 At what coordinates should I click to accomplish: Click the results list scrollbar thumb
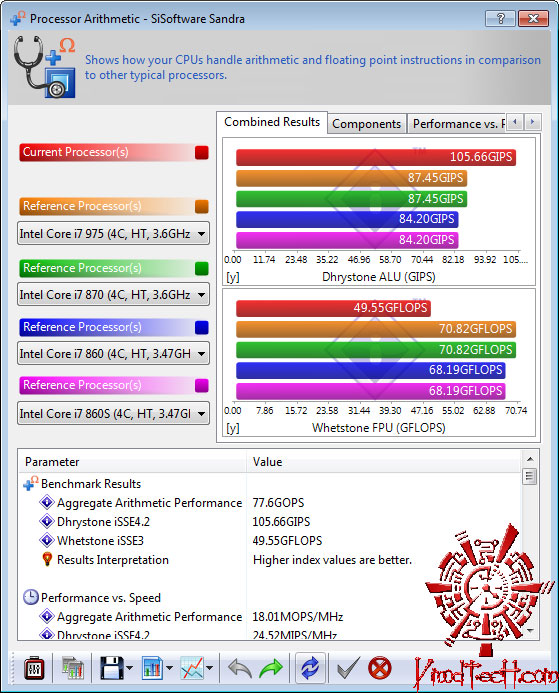click(529, 476)
